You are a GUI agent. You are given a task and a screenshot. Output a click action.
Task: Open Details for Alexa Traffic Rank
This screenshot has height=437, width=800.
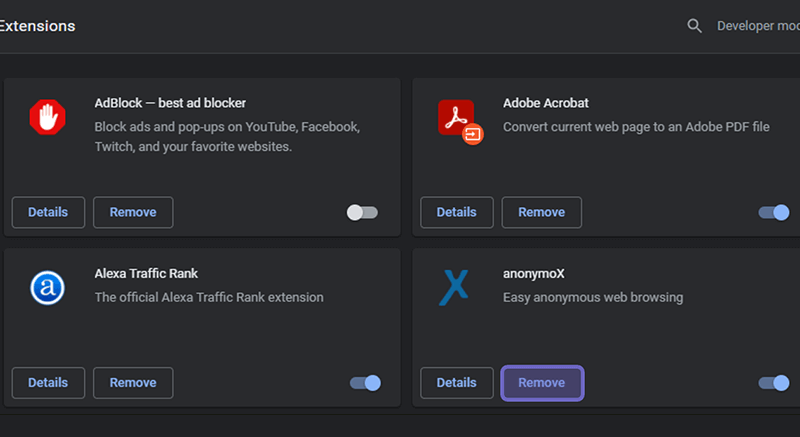(48, 383)
